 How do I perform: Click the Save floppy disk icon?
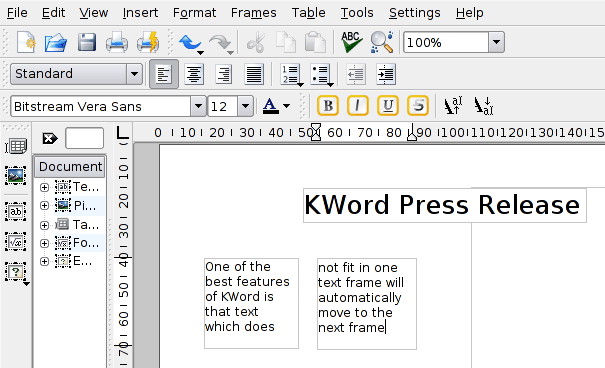pyautogui.click(x=86, y=42)
